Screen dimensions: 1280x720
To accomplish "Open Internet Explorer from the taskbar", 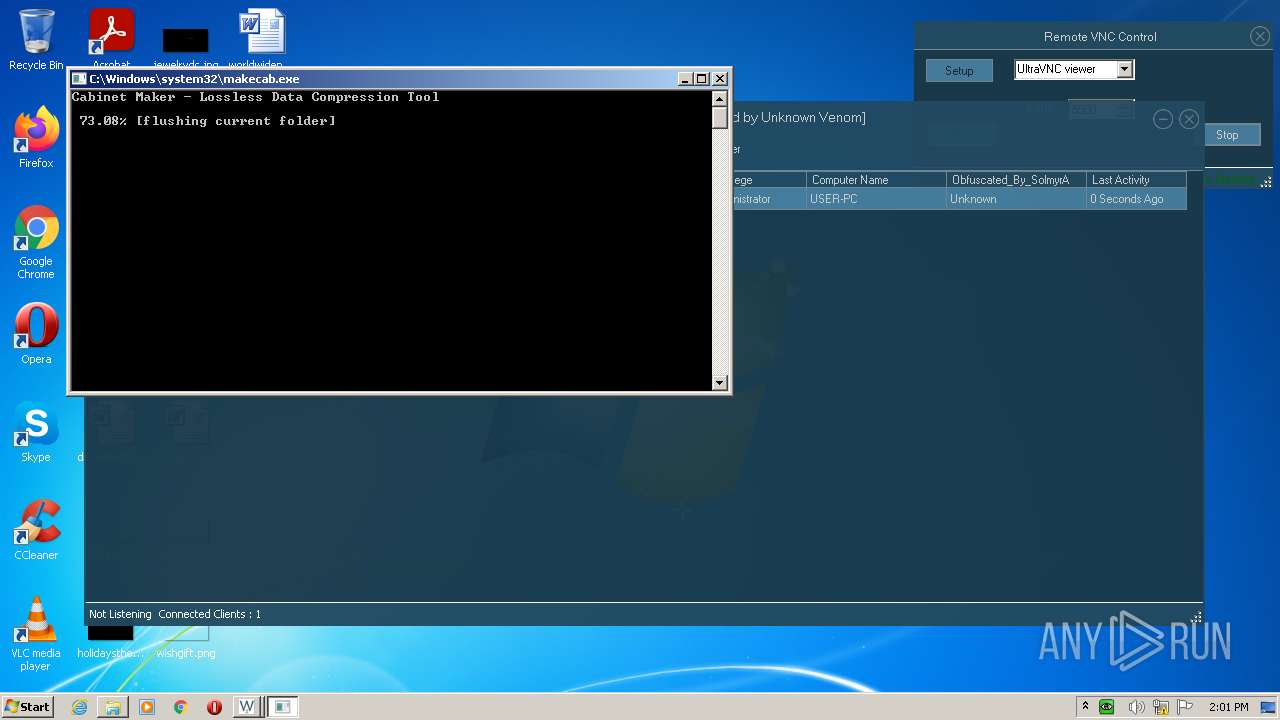I will pos(79,707).
